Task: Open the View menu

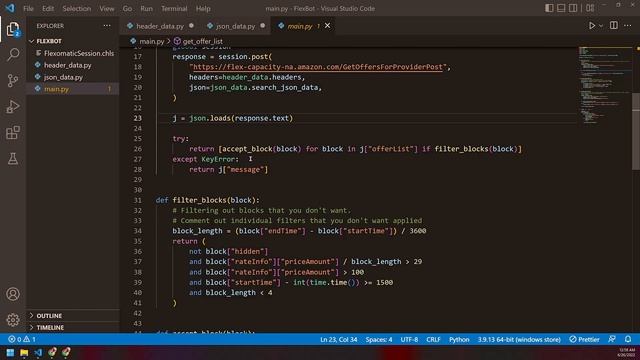Action: point(107,8)
